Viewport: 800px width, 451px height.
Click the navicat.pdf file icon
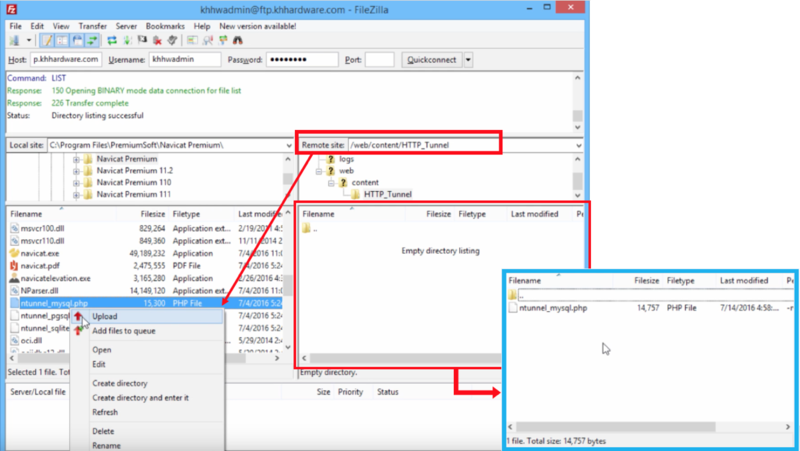tap(14, 266)
